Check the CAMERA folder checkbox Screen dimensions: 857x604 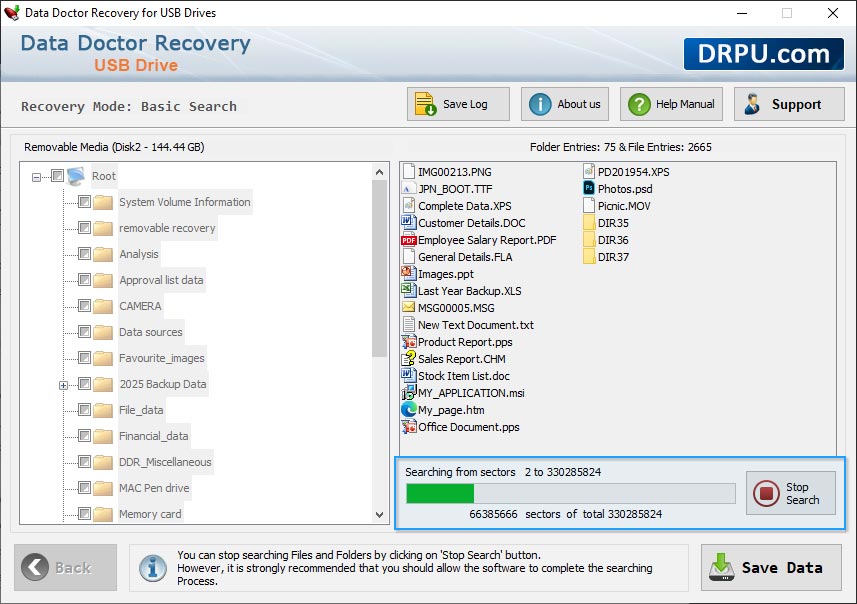[x=84, y=306]
